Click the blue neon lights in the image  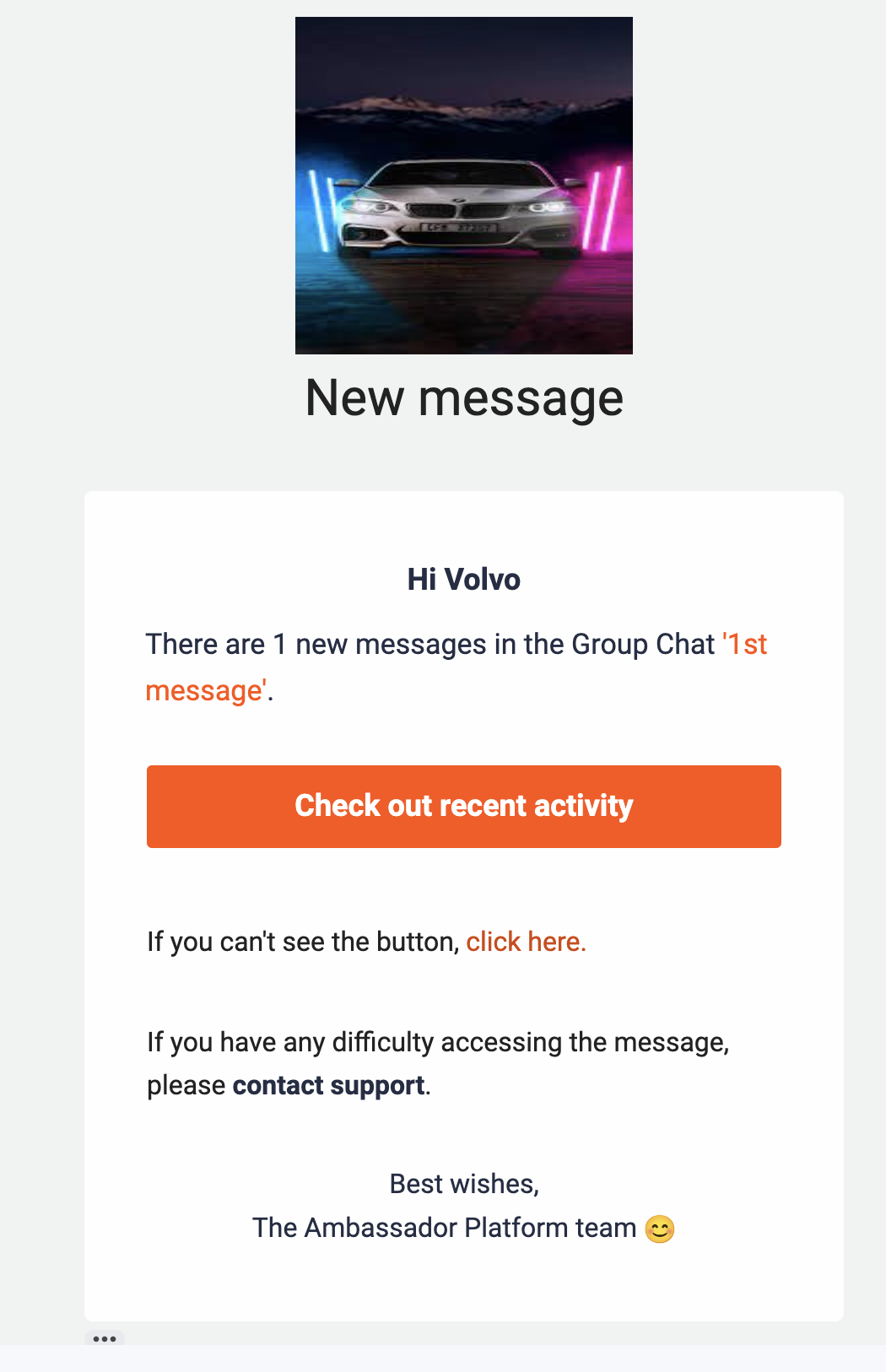(x=322, y=209)
